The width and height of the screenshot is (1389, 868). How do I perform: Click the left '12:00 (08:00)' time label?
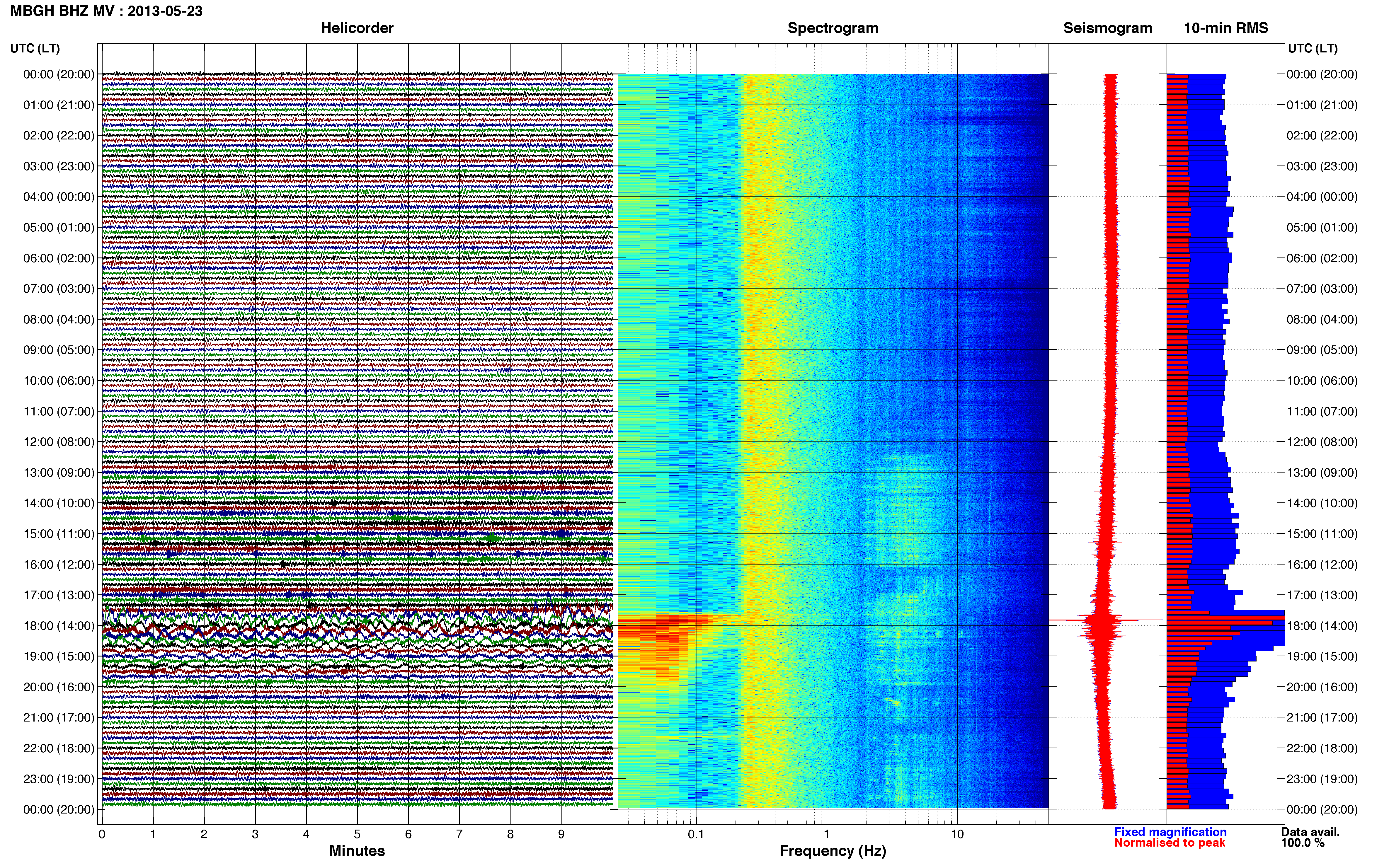(x=59, y=441)
